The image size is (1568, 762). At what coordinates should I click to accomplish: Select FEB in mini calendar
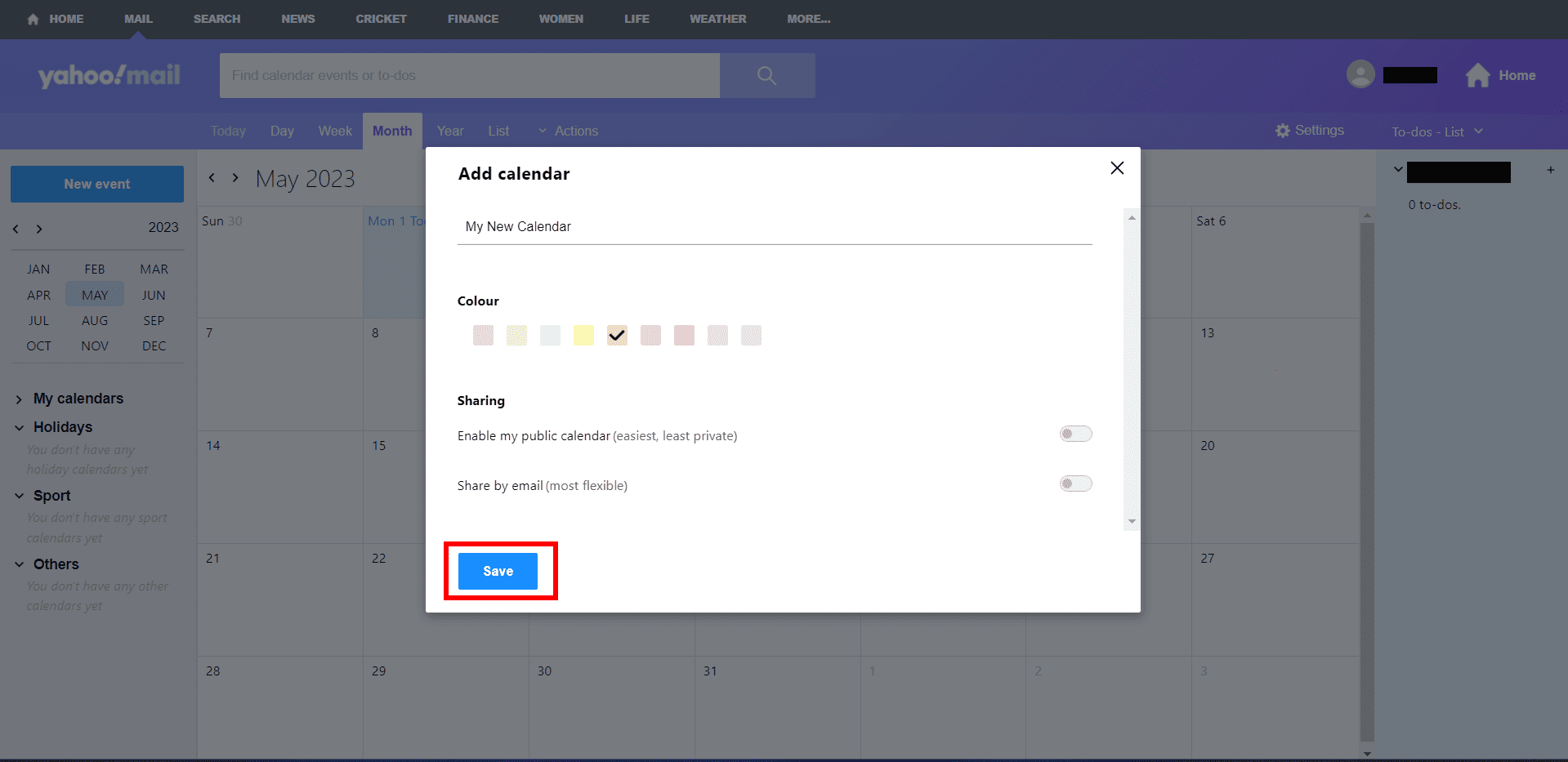tap(95, 269)
